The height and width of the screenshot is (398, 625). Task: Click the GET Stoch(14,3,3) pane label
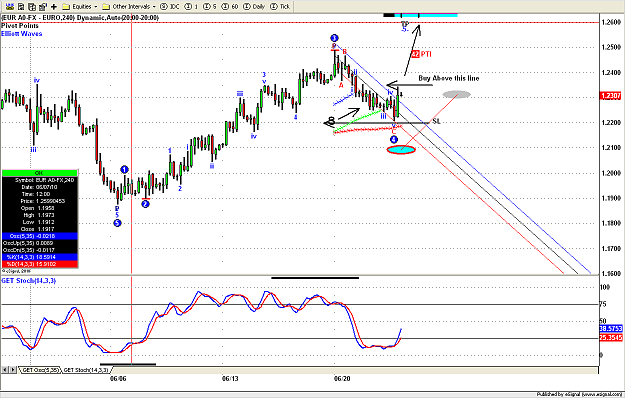(x=28, y=280)
